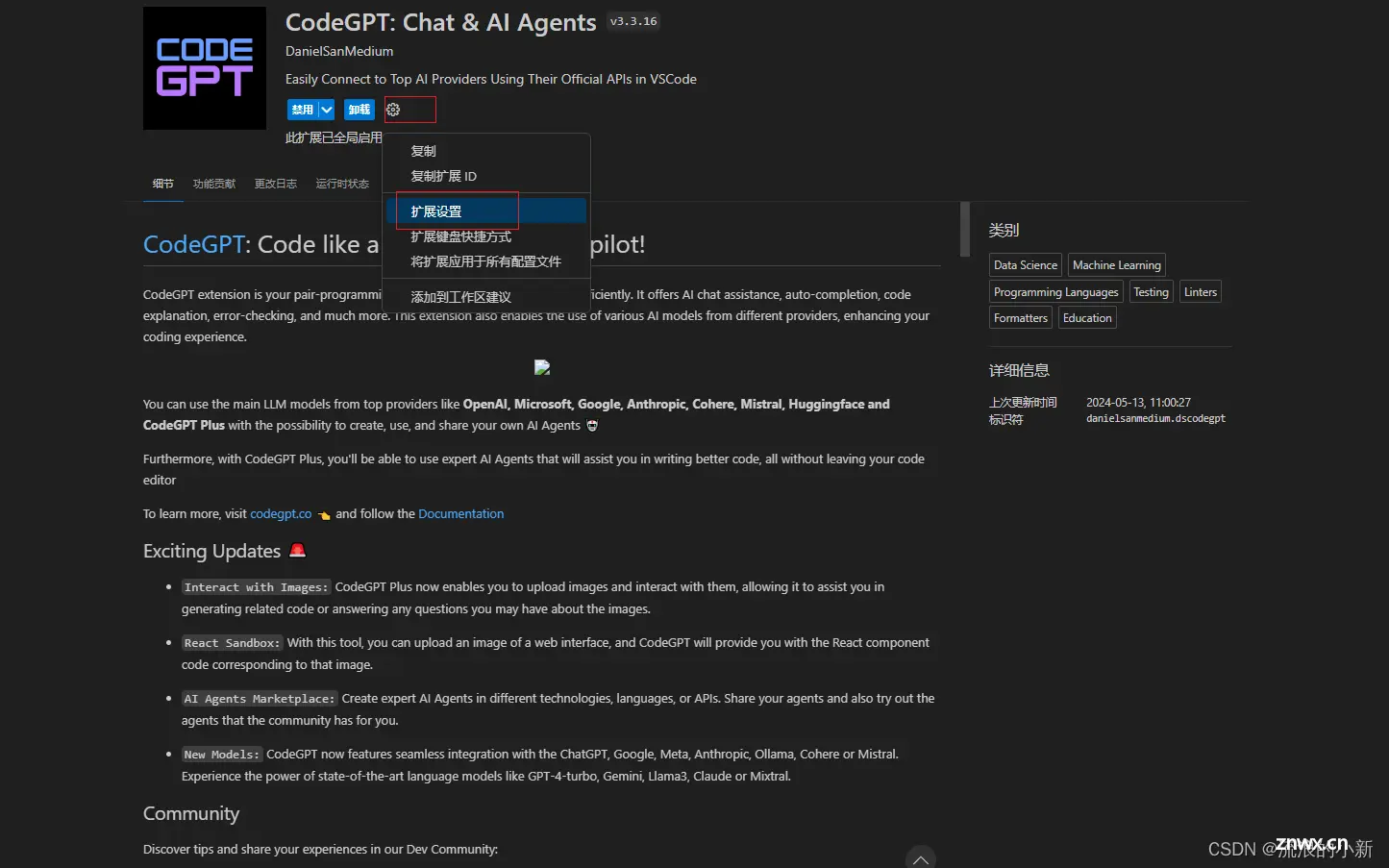Click the extension title CodeGPT: Chat & AI Agents
Screen dimensions: 1389x868
coord(441,22)
